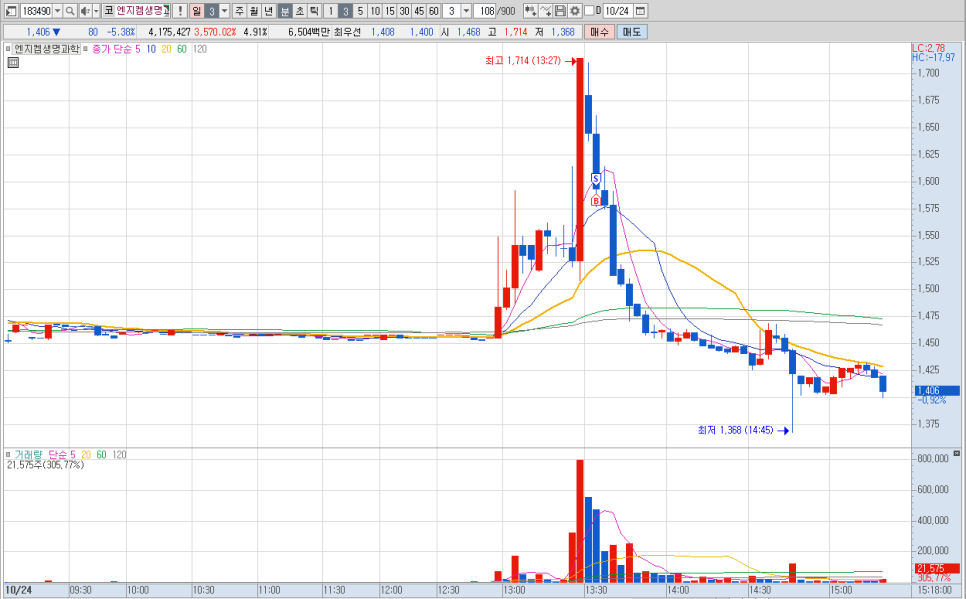Switch to 주 weekly chart period
966x599 pixels.
pyautogui.click(x=239, y=11)
